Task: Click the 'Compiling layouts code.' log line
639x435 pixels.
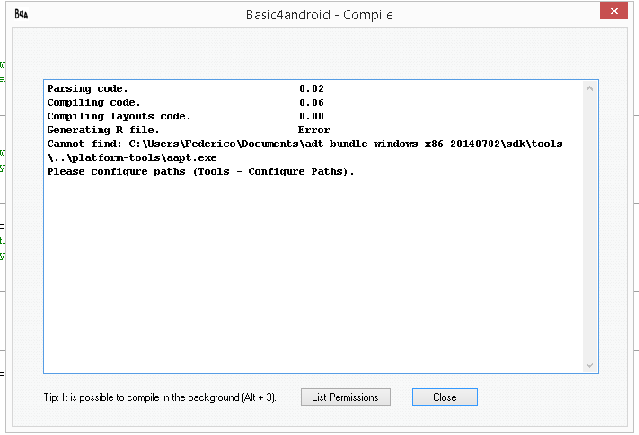Action: (119, 116)
